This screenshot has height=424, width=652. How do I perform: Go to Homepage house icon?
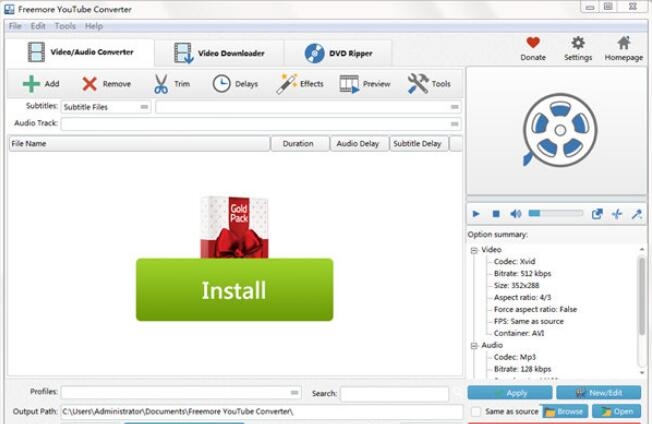pyautogui.click(x=623, y=42)
